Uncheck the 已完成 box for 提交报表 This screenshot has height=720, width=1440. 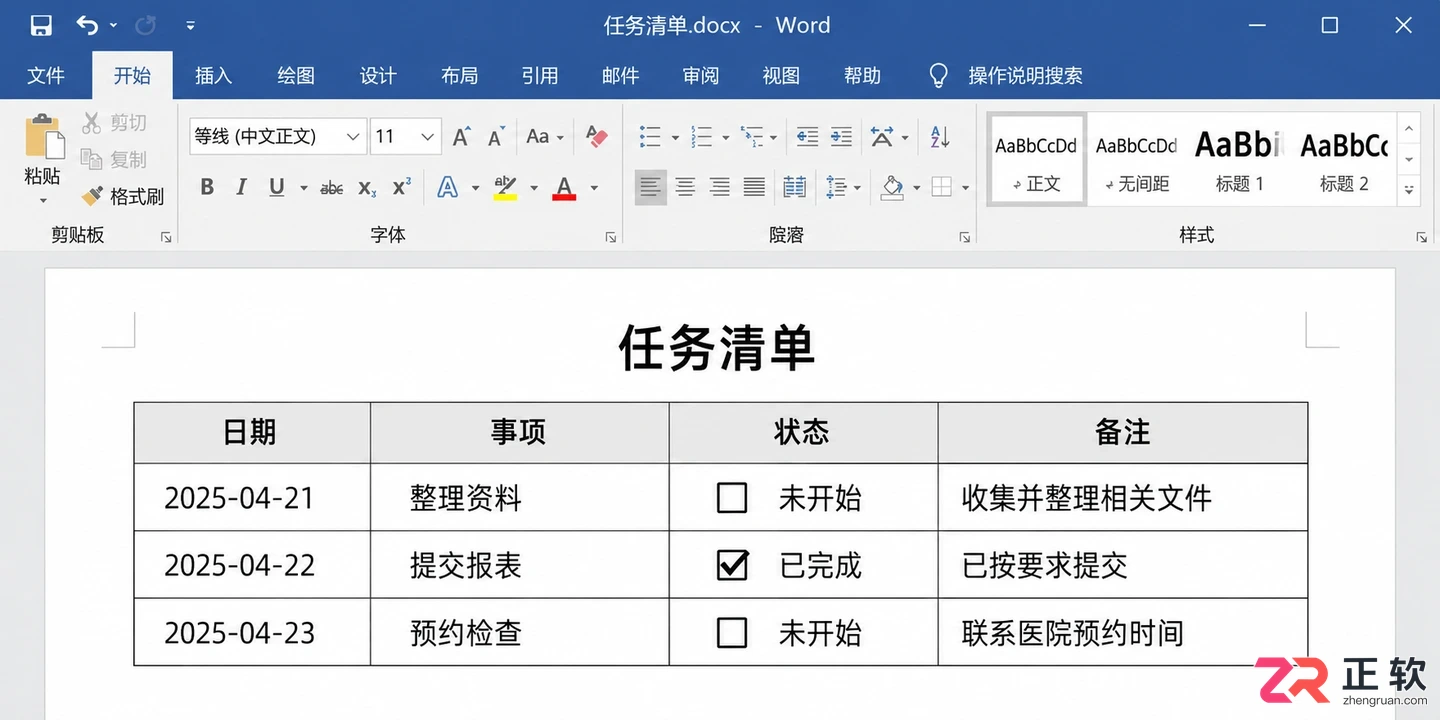coord(732,565)
